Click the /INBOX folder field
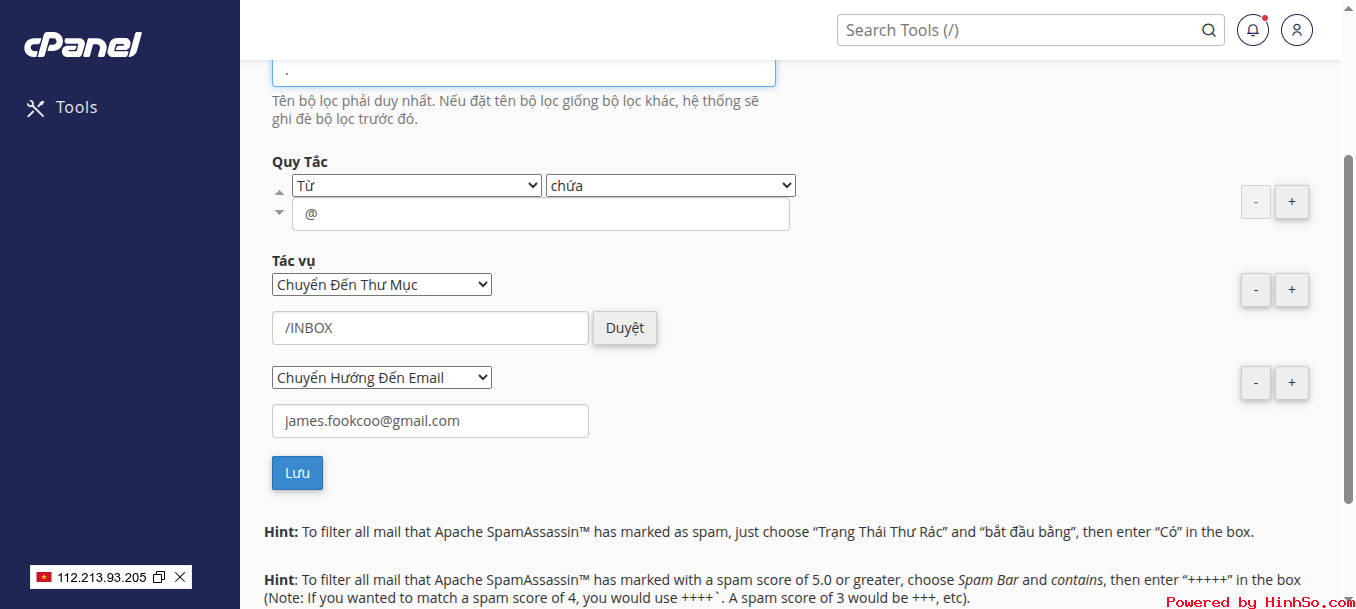This screenshot has height=609, width=1356. 430,328
